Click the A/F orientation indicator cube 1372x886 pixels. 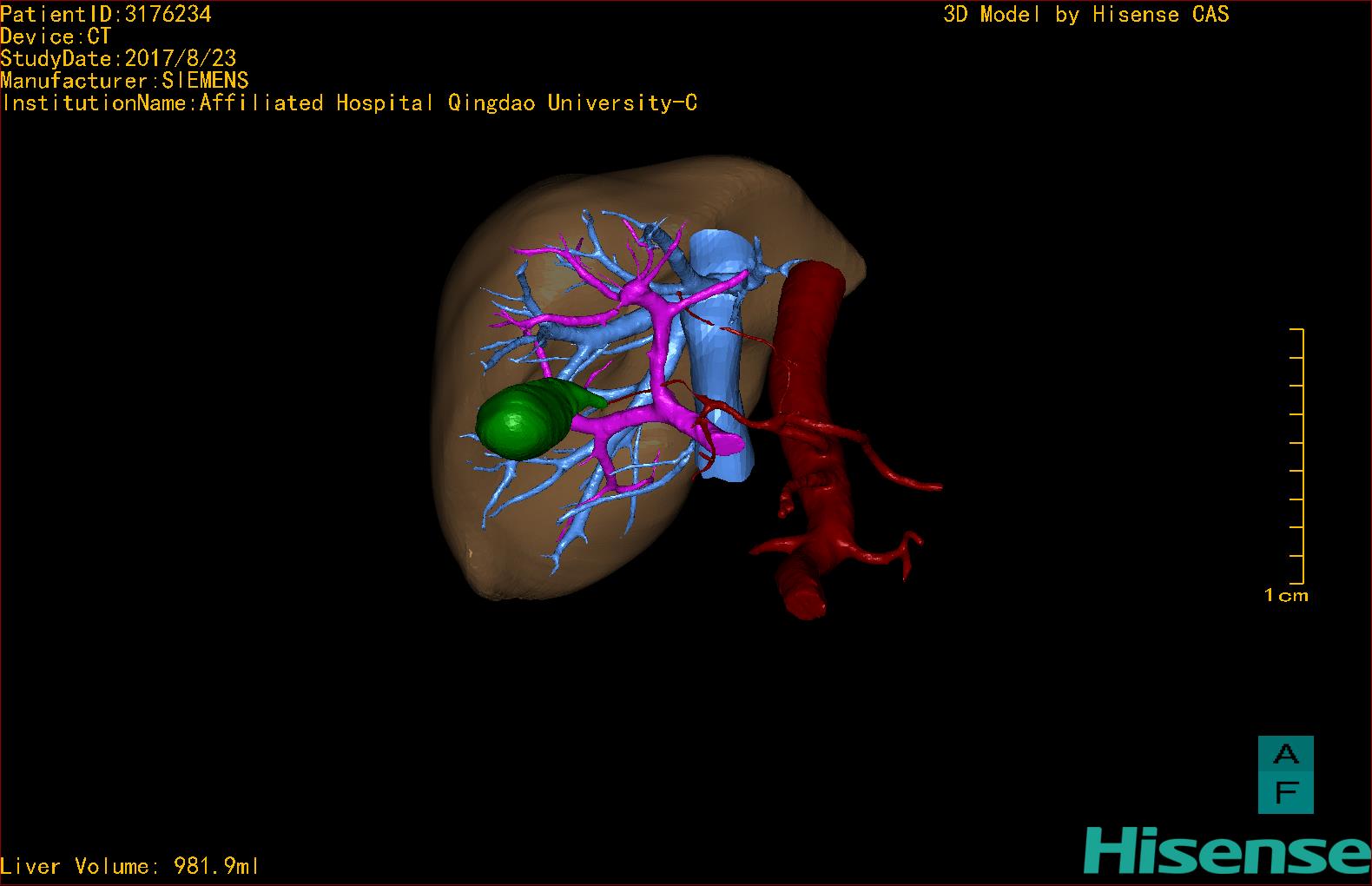click(x=1286, y=775)
